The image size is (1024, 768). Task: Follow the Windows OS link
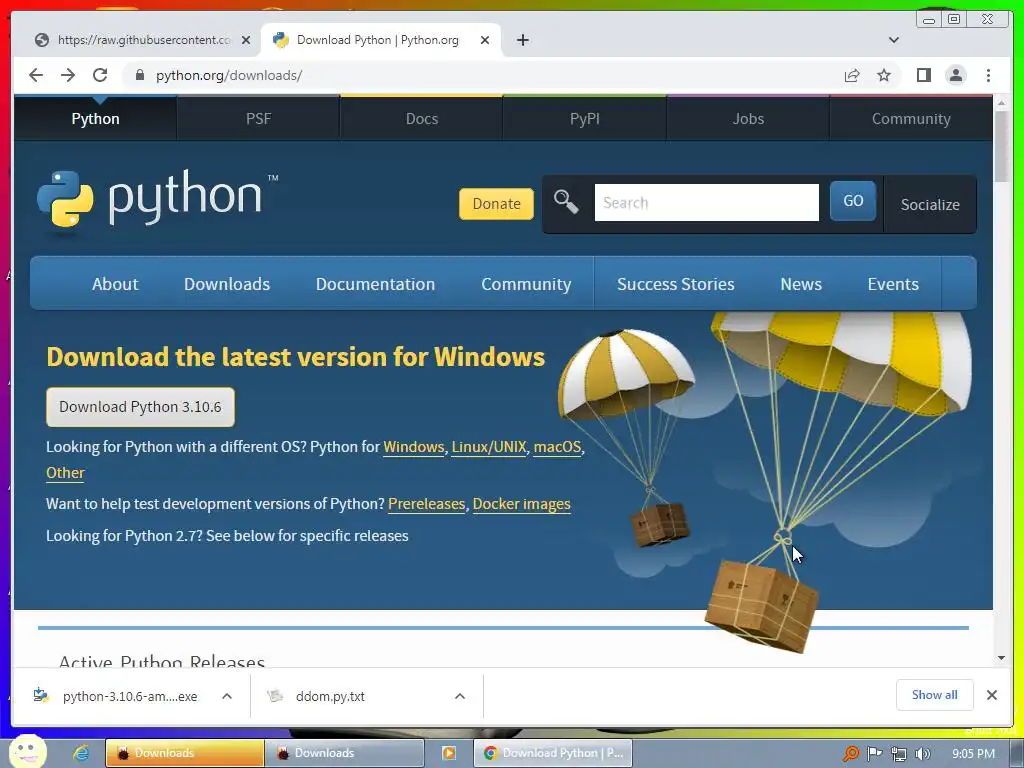(413, 447)
